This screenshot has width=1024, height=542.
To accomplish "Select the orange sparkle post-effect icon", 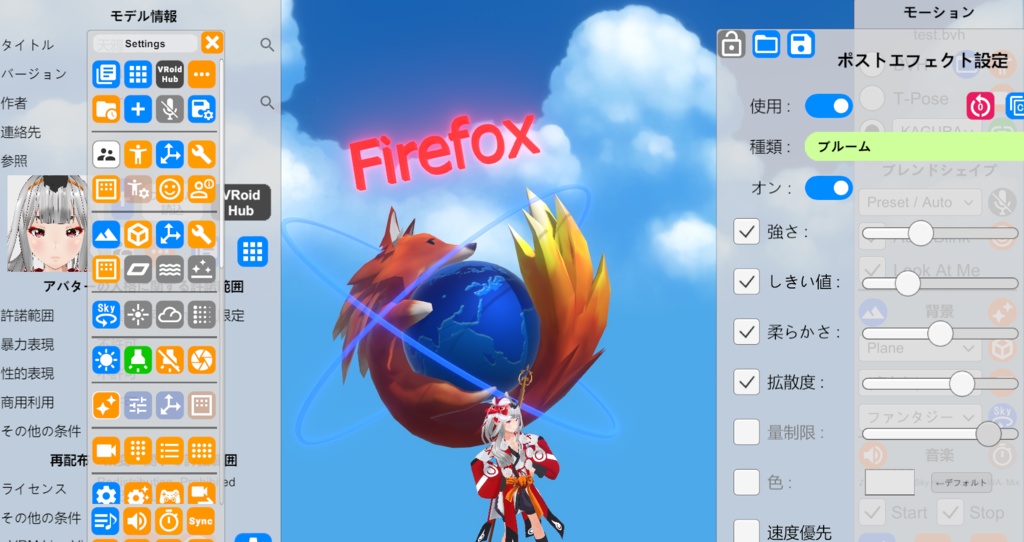I will [106, 406].
